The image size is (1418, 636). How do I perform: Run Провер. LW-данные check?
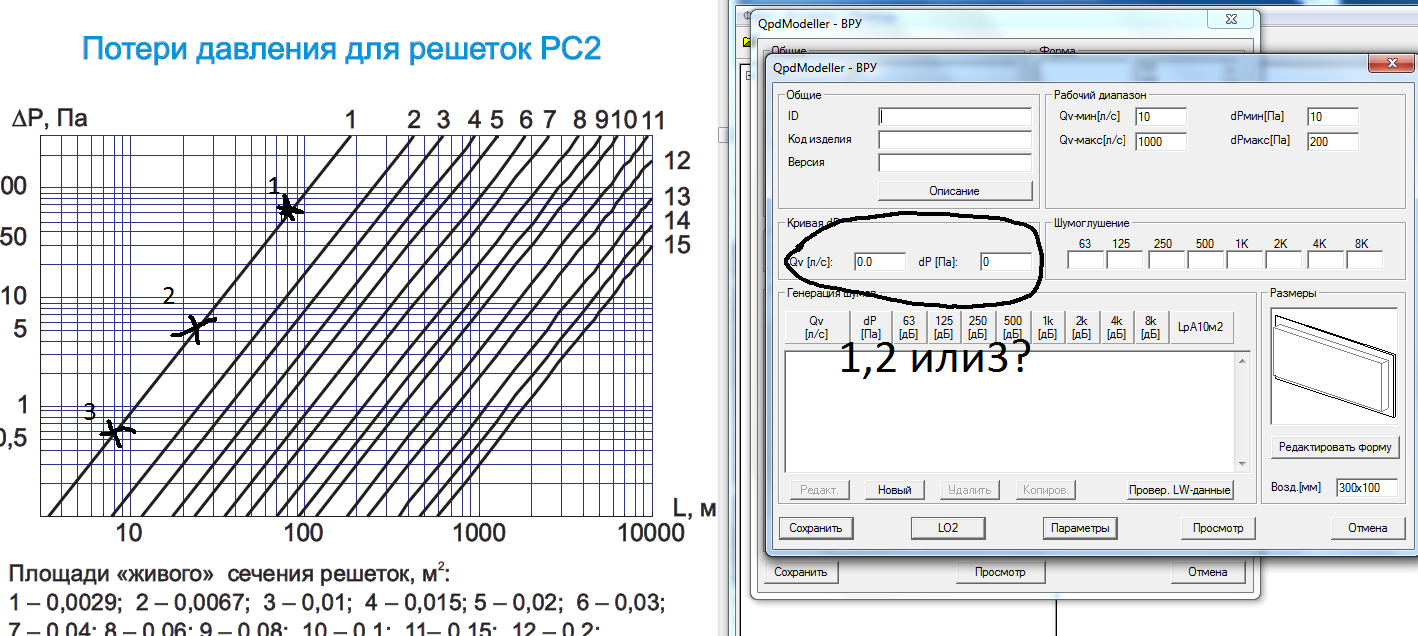pyautogui.click(x=1180, y=490)
